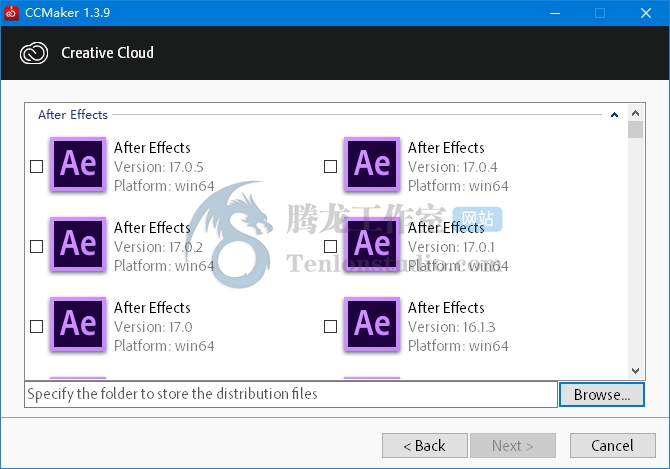Image resolution: width=670 pixels, height=469 pixels.
Task: Click the After Effects 17.0 Ae icon
Action: click(78, 324)
